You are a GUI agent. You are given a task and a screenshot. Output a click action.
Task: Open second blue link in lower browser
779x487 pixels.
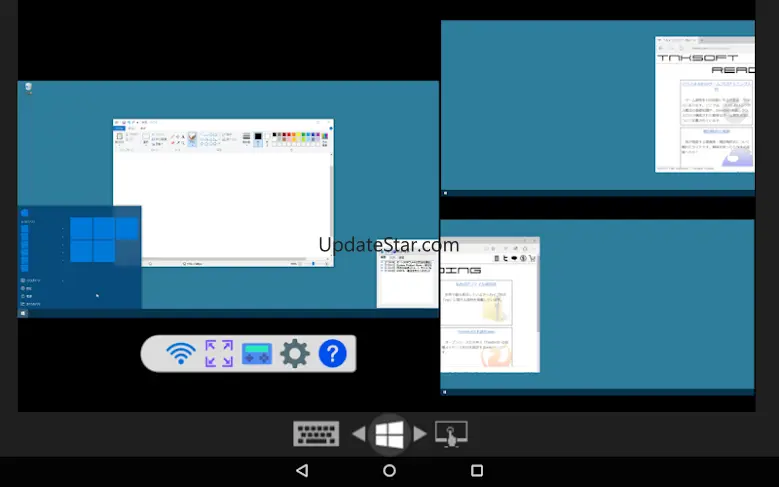pos(476,331)
